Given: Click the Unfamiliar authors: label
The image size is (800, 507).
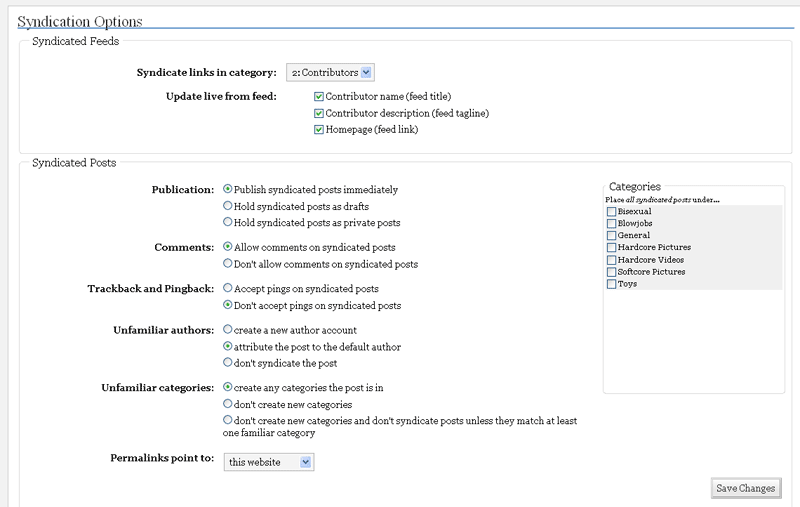Looking at the screenshot, I should tap(164, 330).
